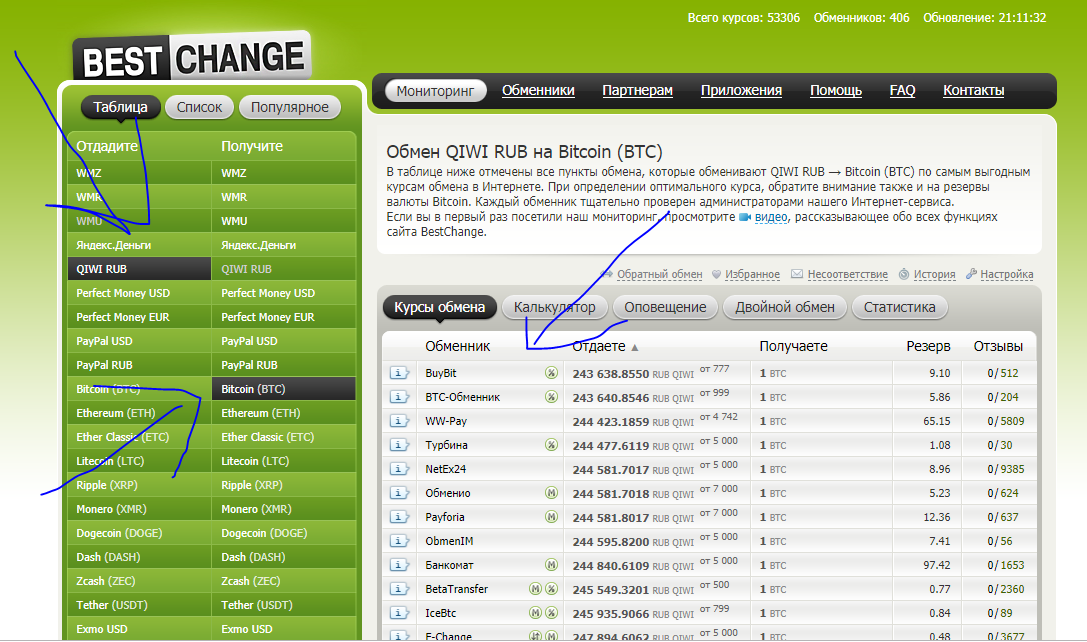1087x642 pixels.
Task: Open info icon for Payforia row
Action: tap(399, 517)
